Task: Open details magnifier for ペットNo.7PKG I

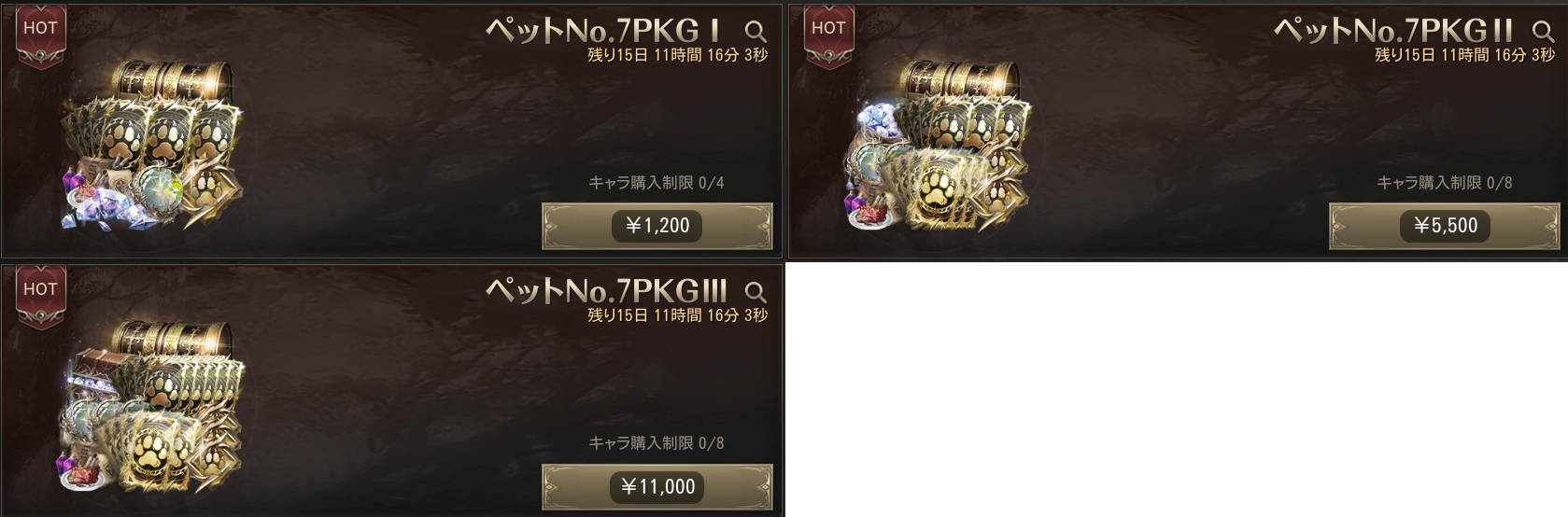Action: (x=756, y=32)
